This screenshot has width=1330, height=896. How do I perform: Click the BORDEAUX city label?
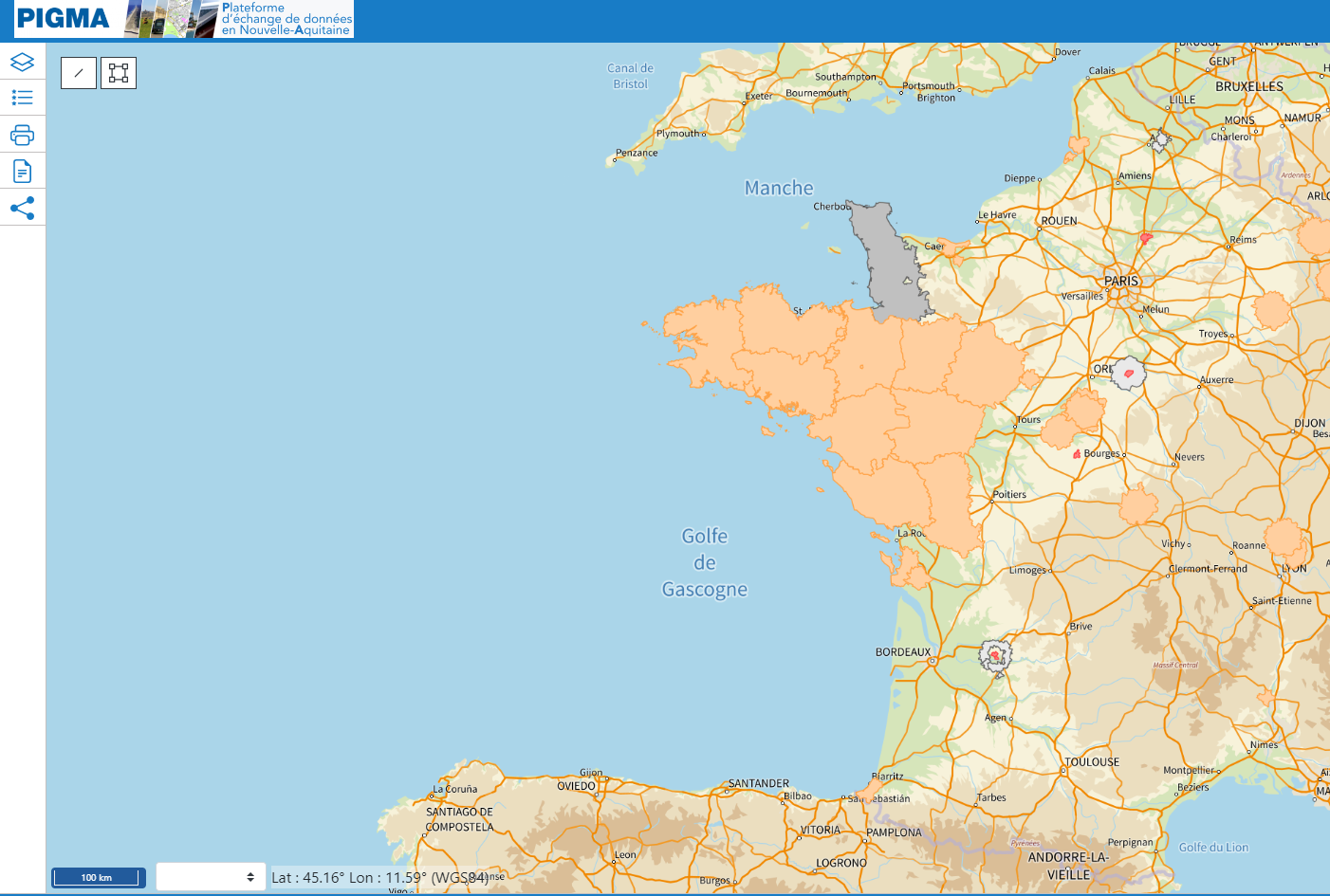903,652
